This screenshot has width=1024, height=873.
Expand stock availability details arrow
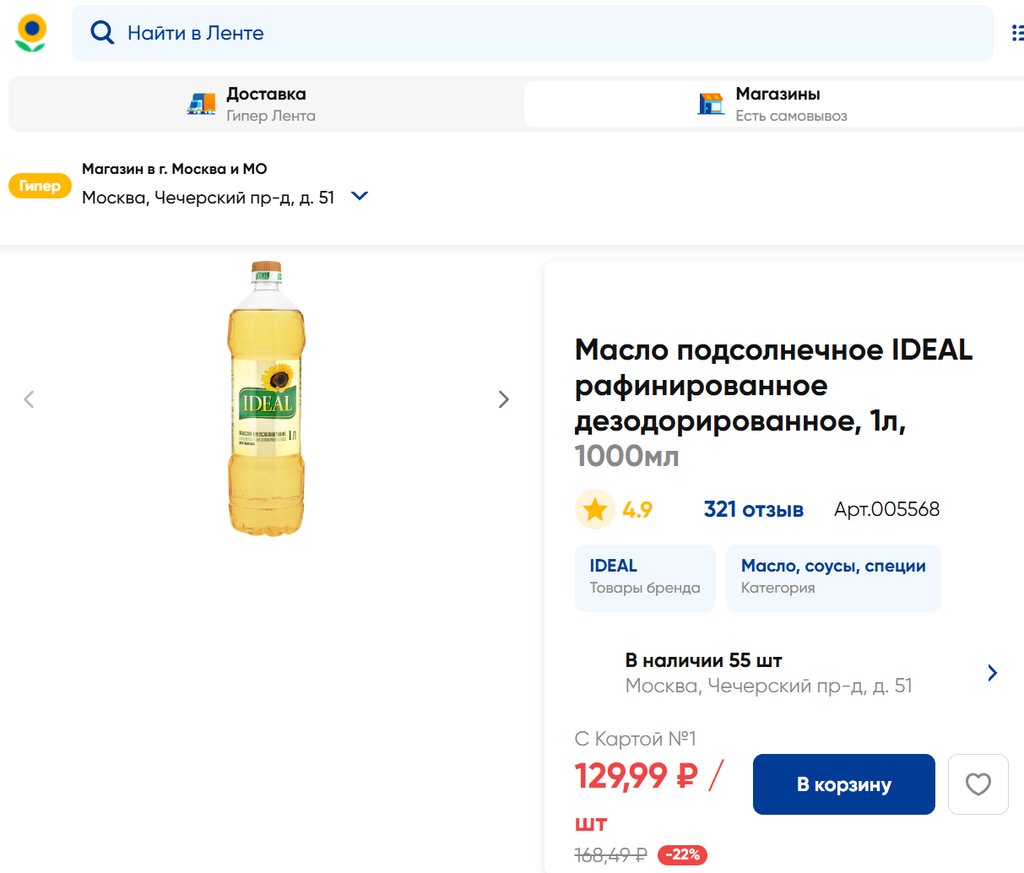tap(992, 673)
